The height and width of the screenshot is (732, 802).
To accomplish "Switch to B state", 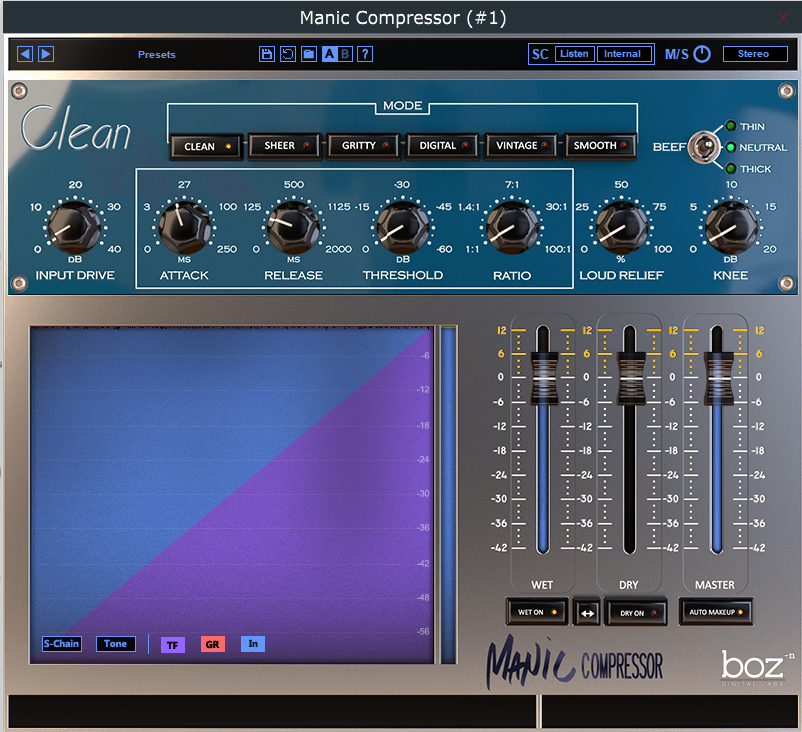I will (x=345, y=54).
